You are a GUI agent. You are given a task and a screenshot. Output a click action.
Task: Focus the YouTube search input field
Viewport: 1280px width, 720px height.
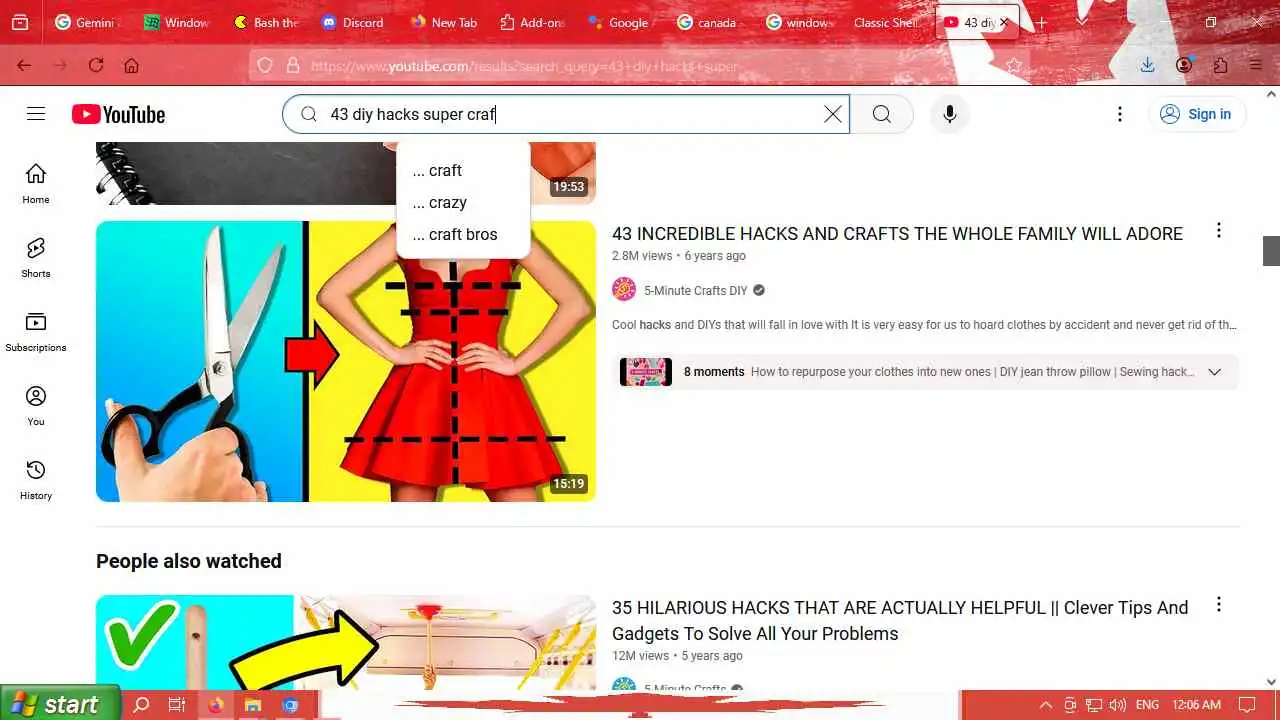[570, 114]
